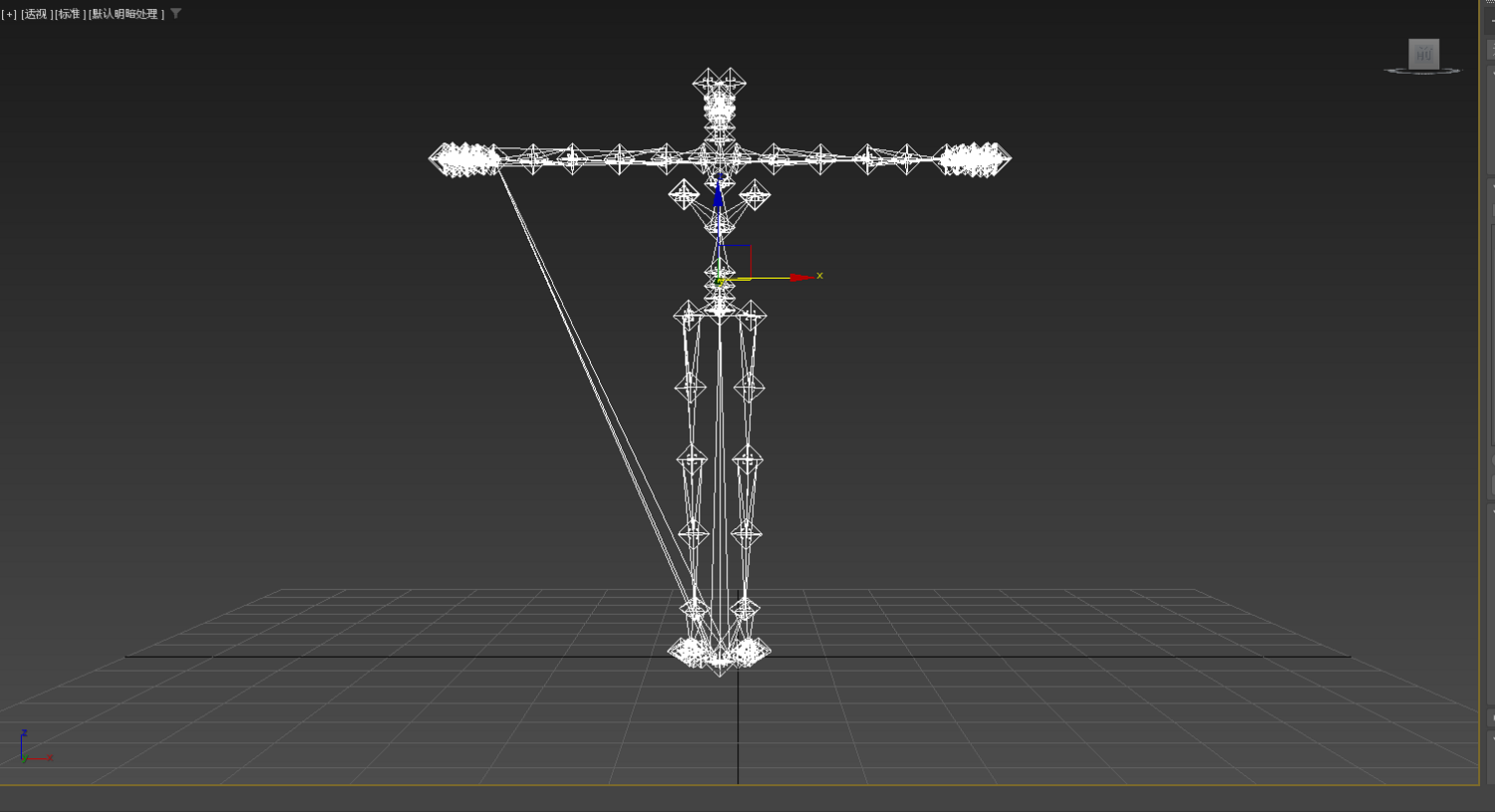Select the left diamond bone below the shoulders
This screenshot has width=1495, height=812.
pos(684,194)
